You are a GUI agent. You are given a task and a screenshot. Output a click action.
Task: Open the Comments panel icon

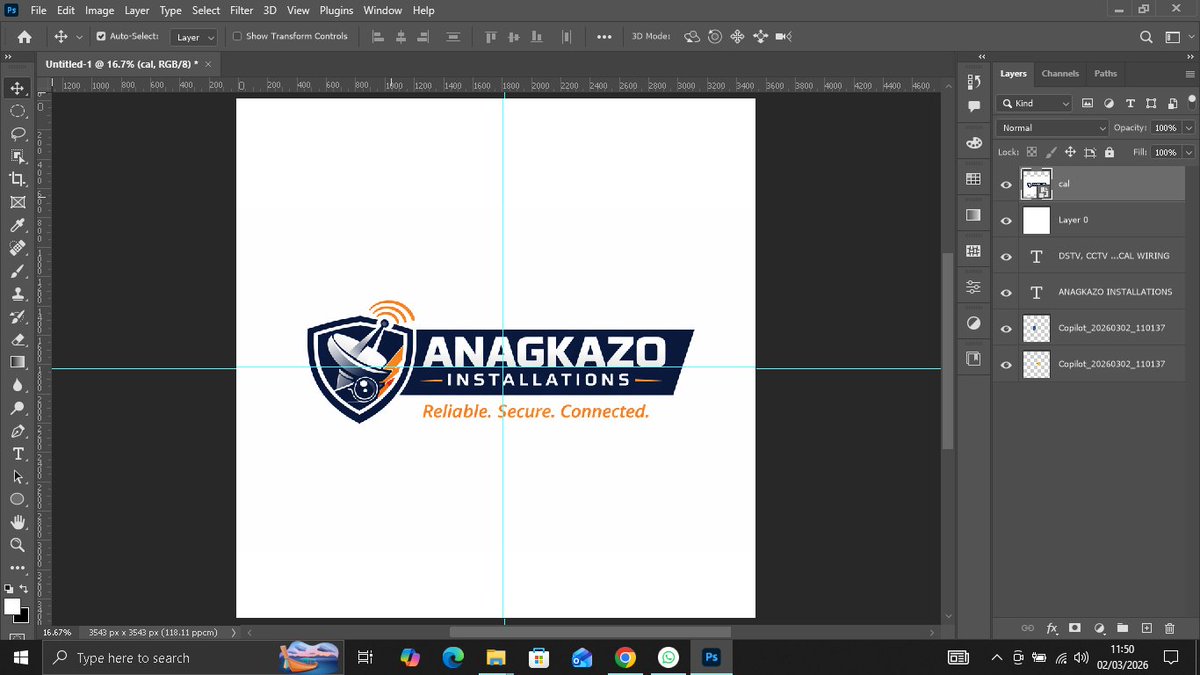(973, 106)
